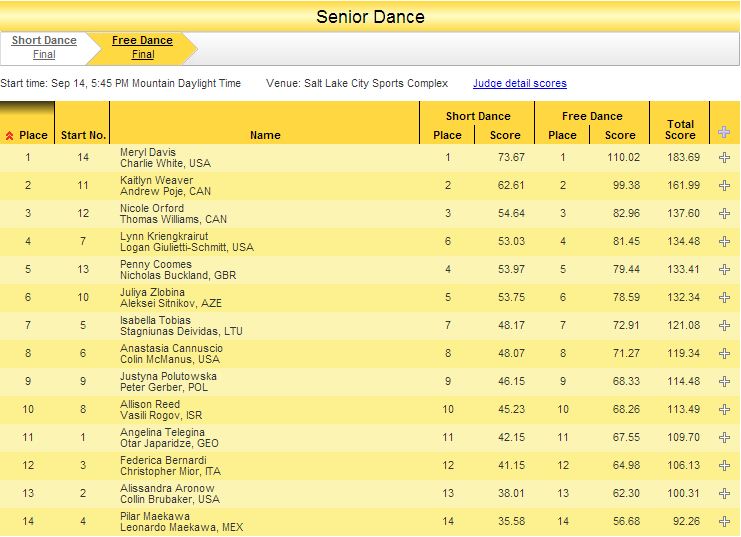Click total score 92.26
The height and width of the screenshot is (537, 741).
(686, 521)
